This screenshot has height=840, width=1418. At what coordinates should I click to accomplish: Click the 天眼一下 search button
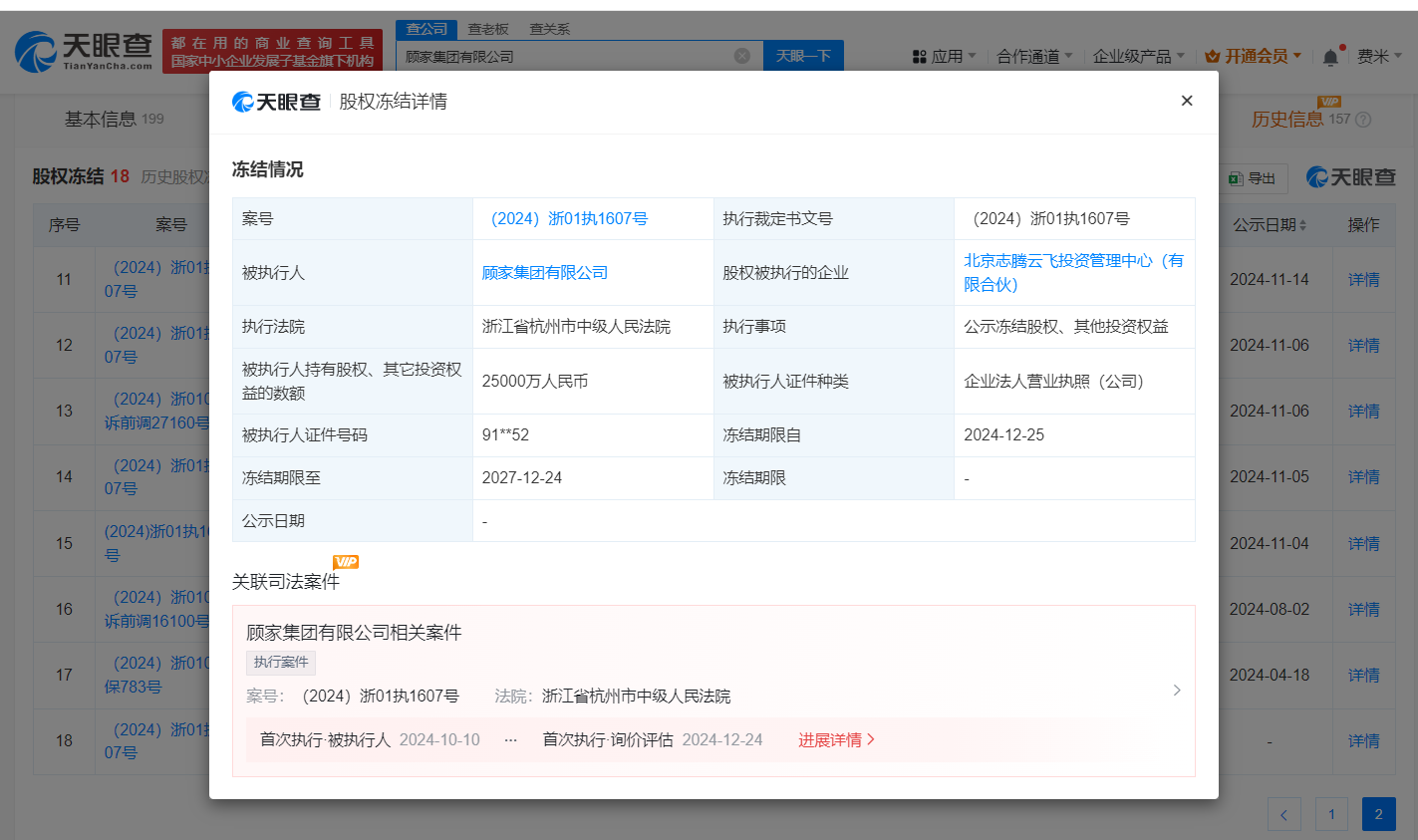(x=803, y=56)
